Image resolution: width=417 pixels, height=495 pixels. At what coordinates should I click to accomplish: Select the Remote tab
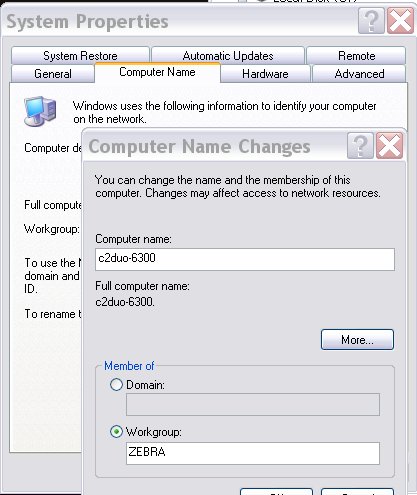click(356, 56)
